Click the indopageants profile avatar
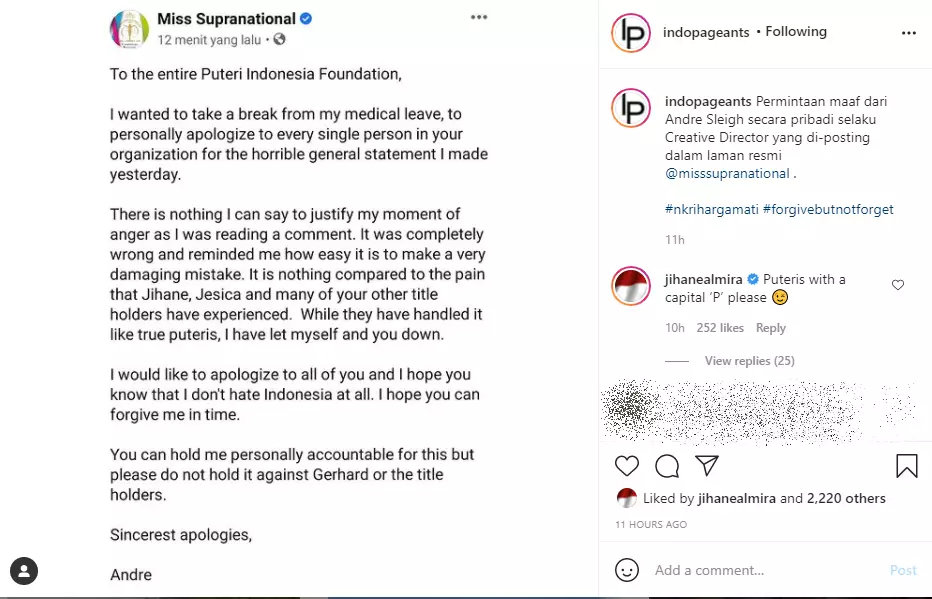 point(629,33)
